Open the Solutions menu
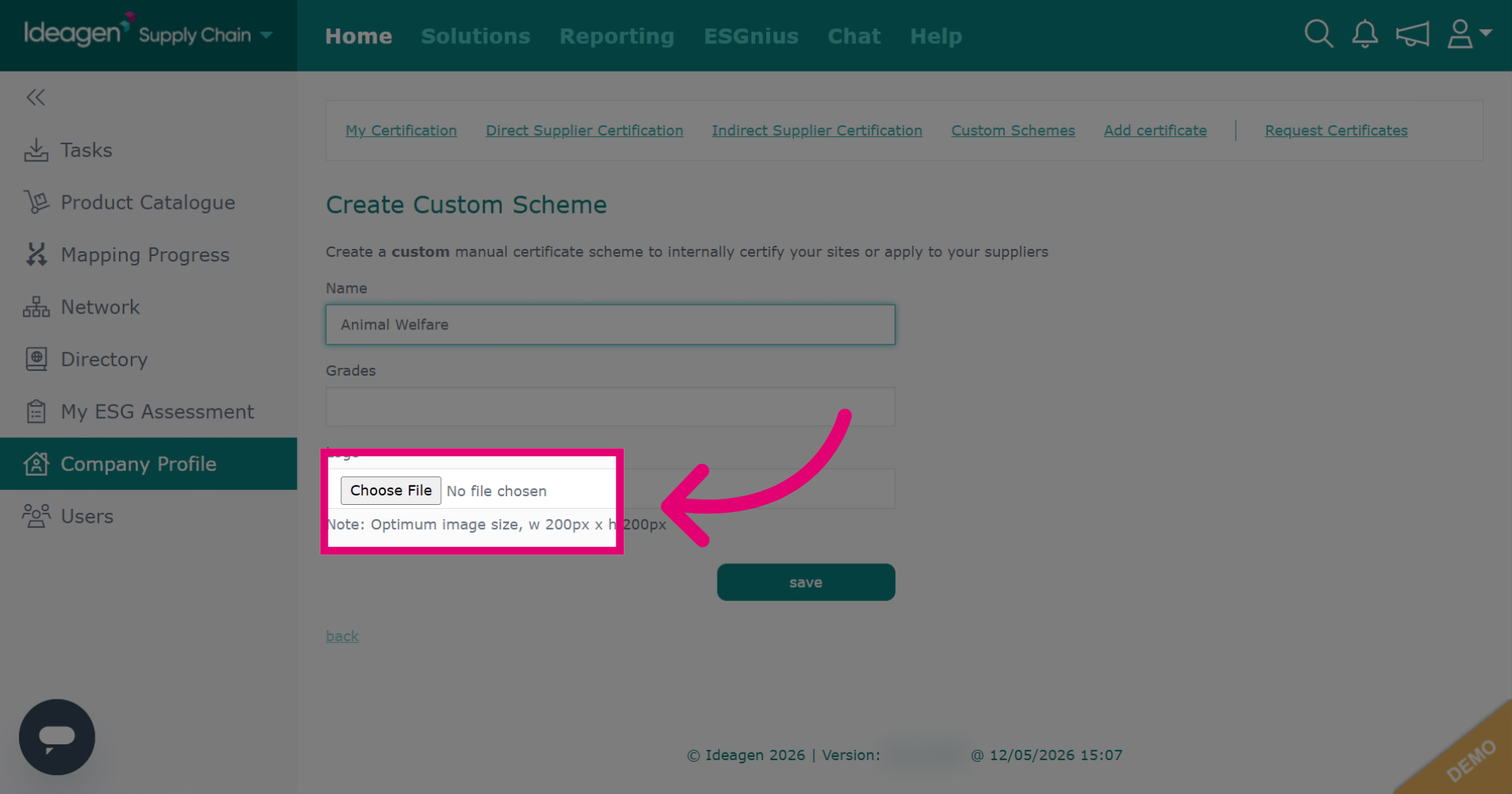 pos(476,36)
